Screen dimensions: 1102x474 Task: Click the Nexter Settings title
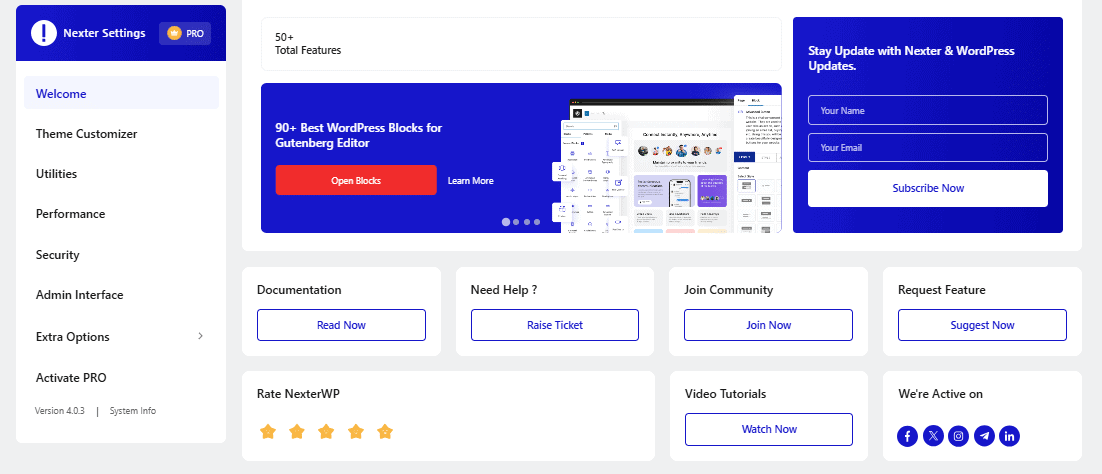coord(104,33)
